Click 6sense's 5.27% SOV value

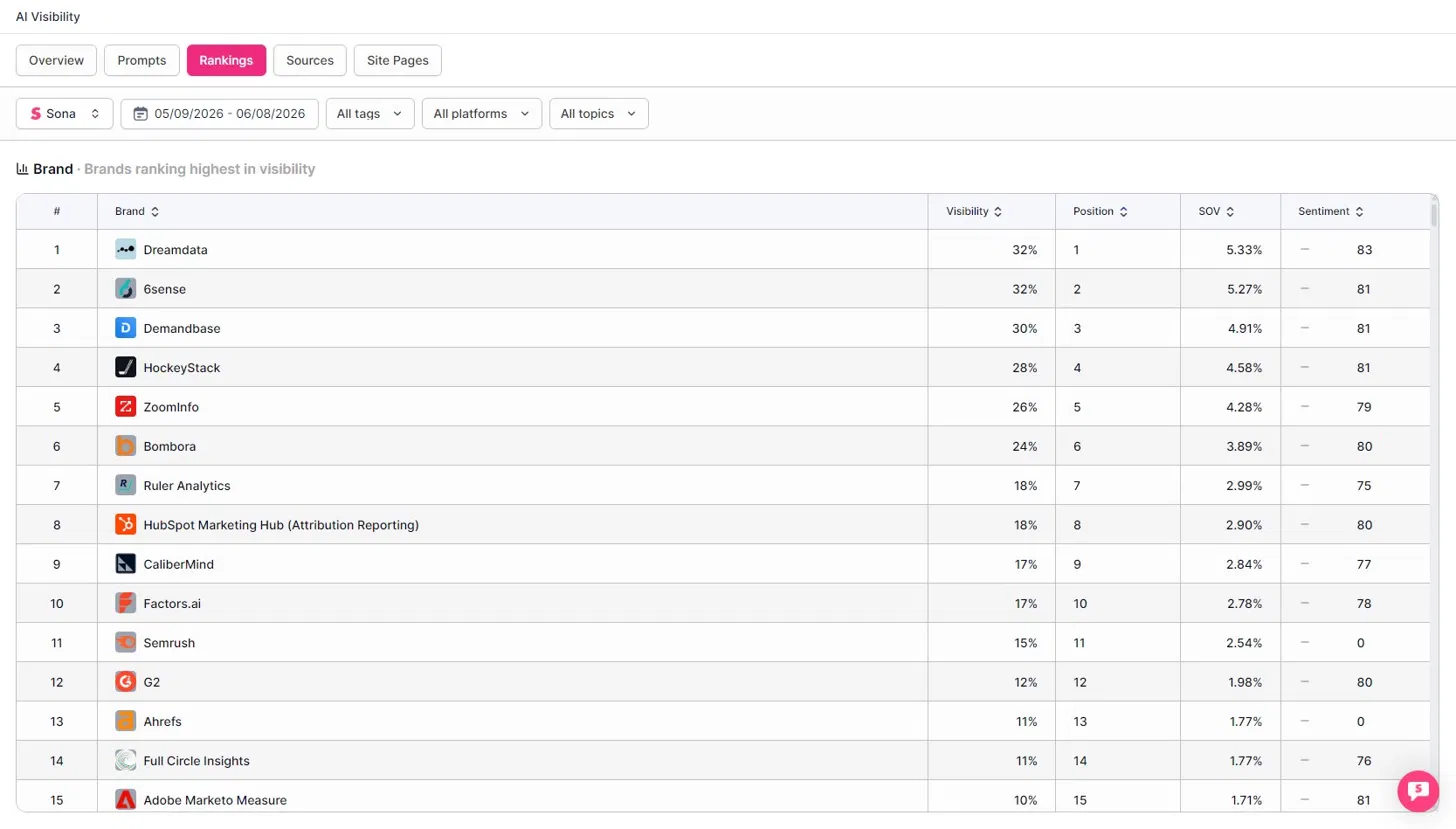[1244, 289]
